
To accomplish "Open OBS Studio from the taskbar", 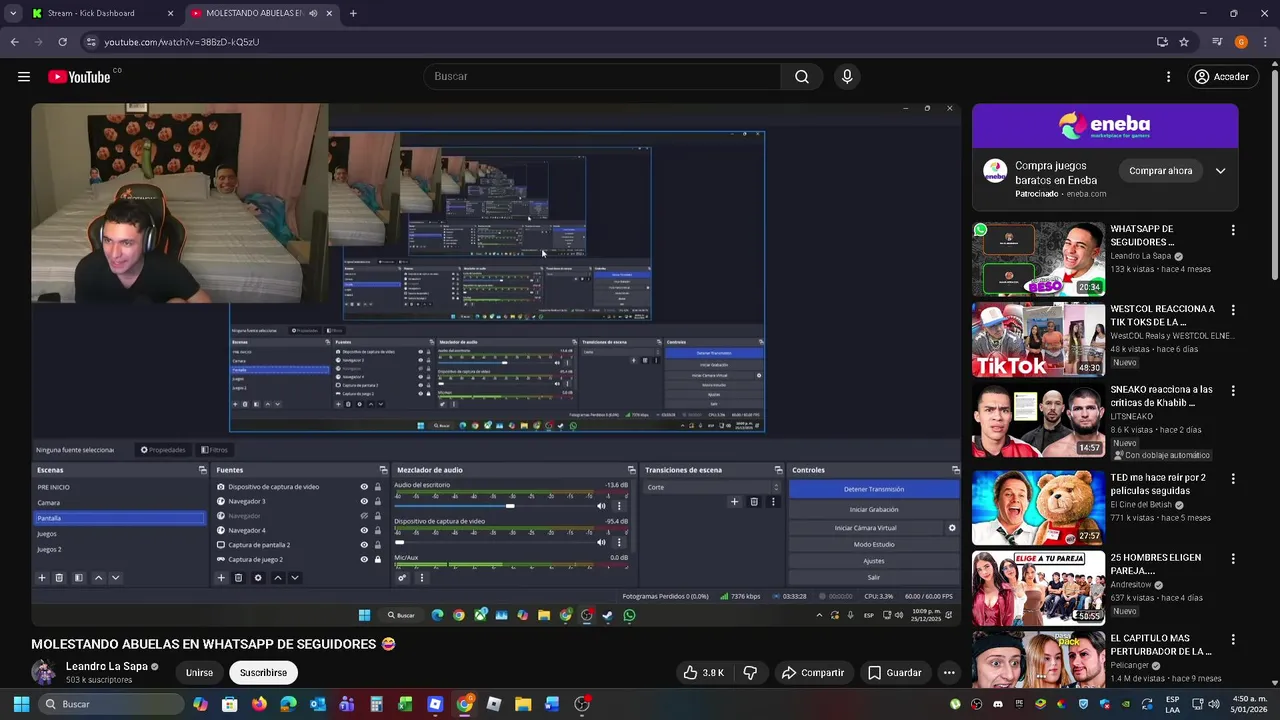I will tap(582, 704).
